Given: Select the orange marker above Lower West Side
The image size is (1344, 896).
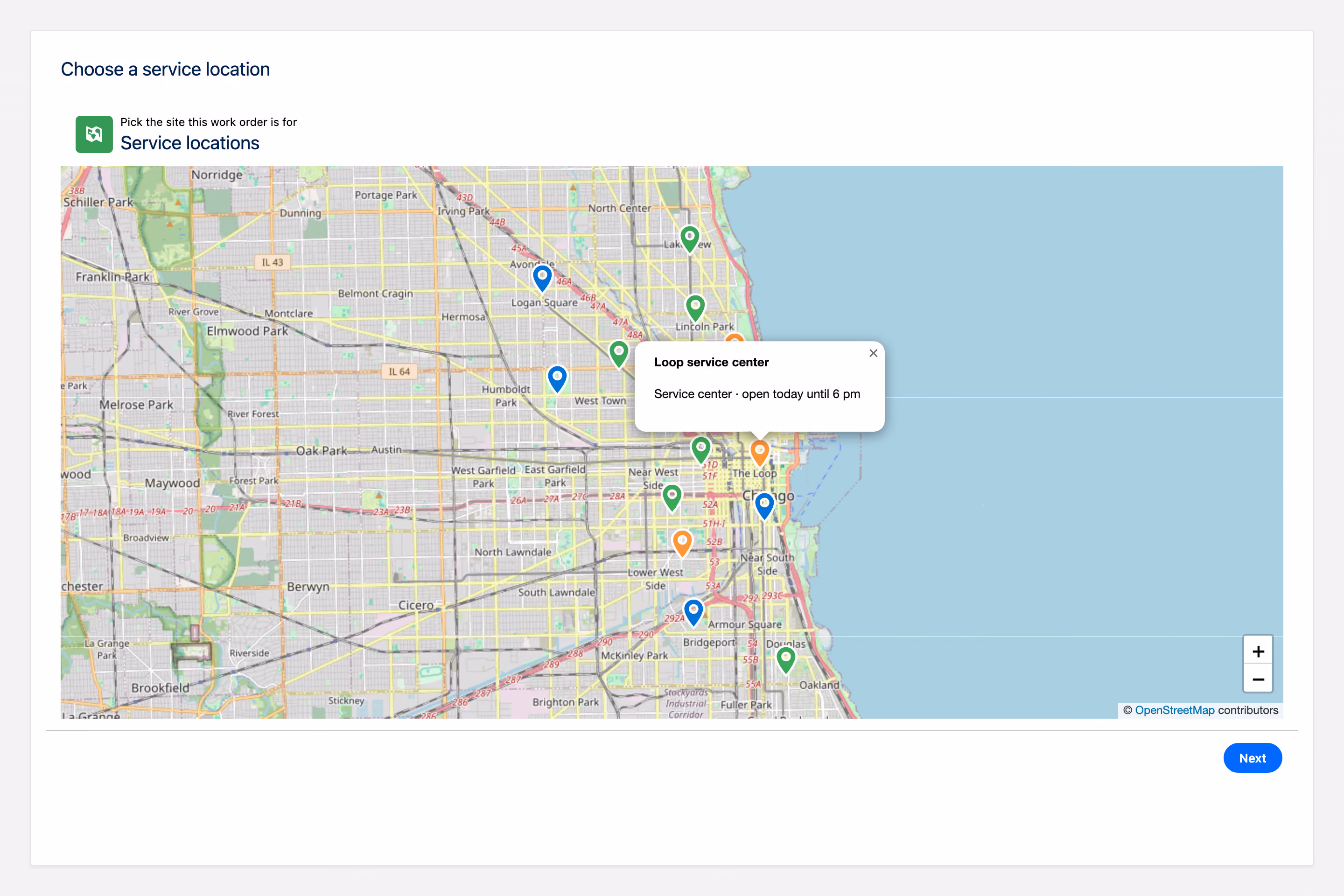Looking at the screenshot, I should tap(682, 543).
